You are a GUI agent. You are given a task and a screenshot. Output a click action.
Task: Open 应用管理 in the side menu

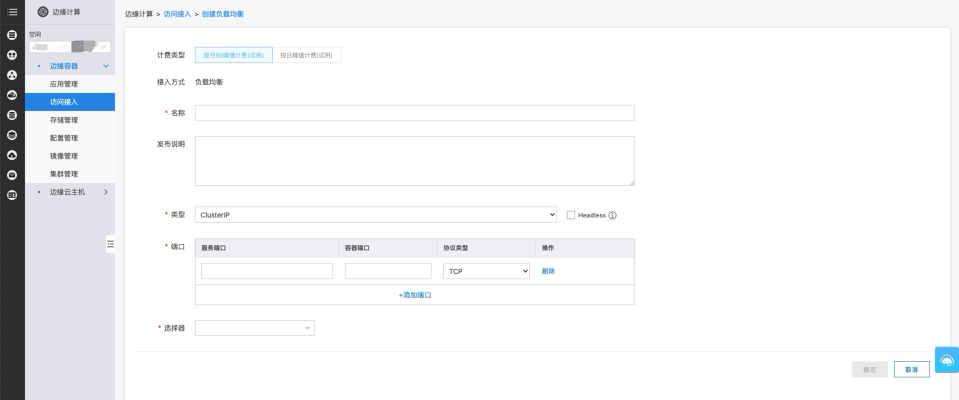64,84
